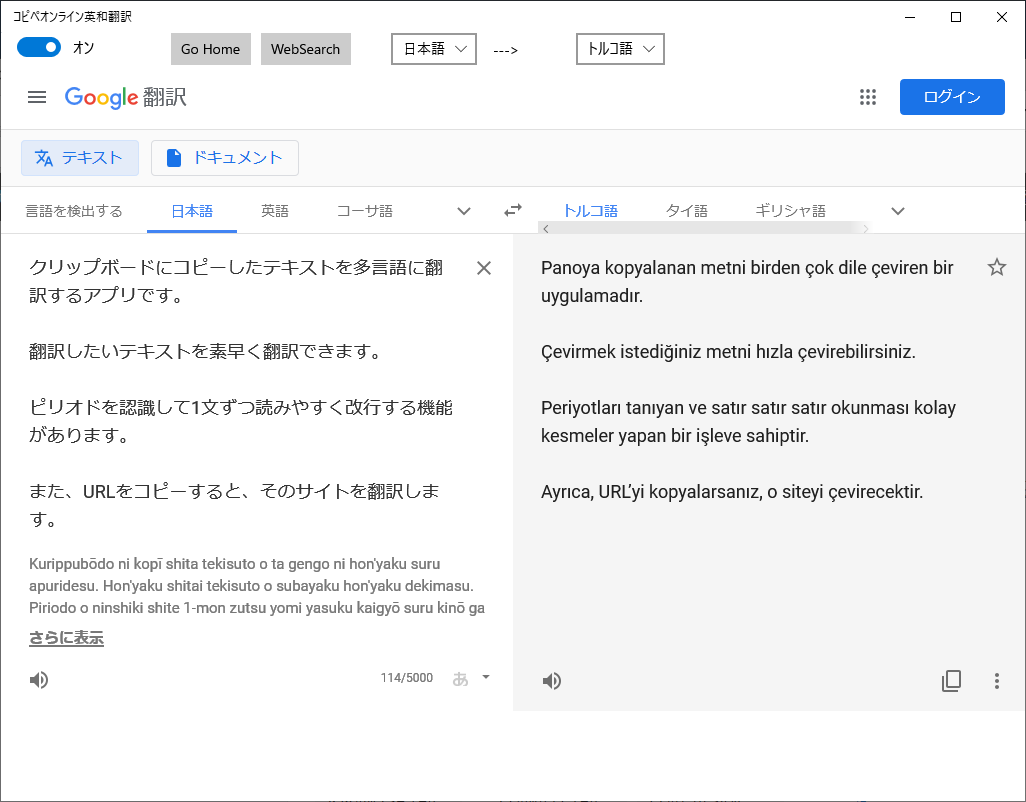Click the ログイン button

tap(952, 97)
